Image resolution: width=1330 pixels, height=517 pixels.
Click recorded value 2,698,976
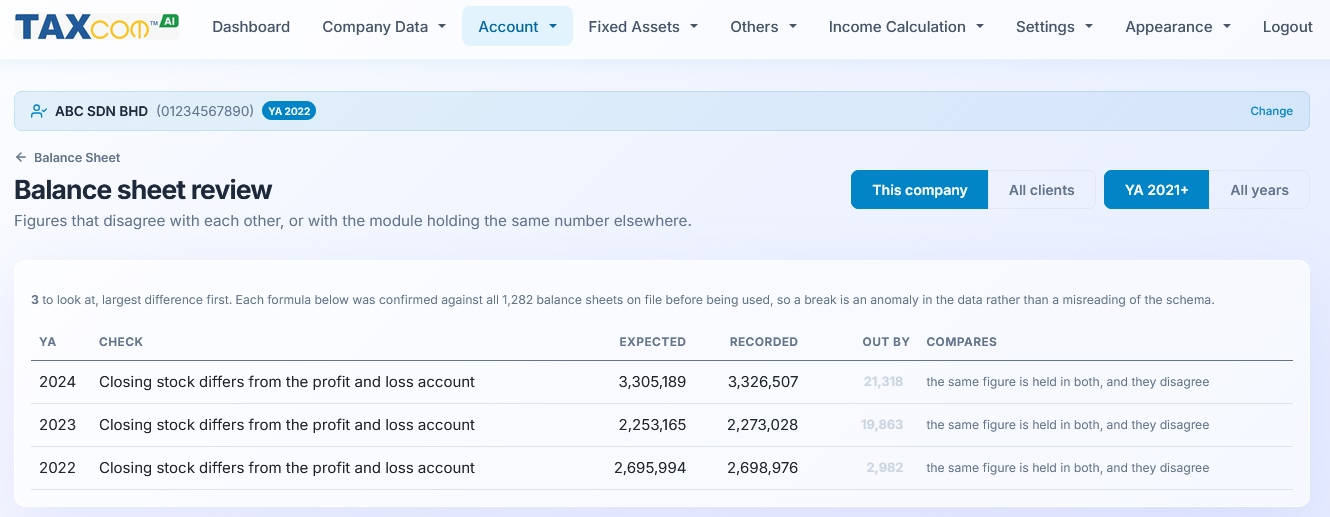(763, 468)
